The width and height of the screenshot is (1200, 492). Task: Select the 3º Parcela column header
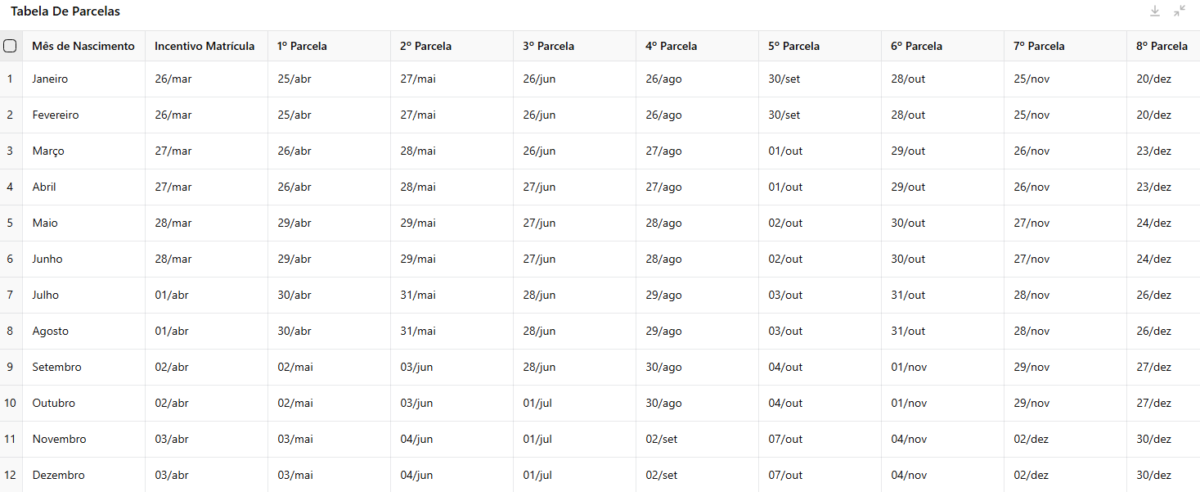(x=574, y=46)
